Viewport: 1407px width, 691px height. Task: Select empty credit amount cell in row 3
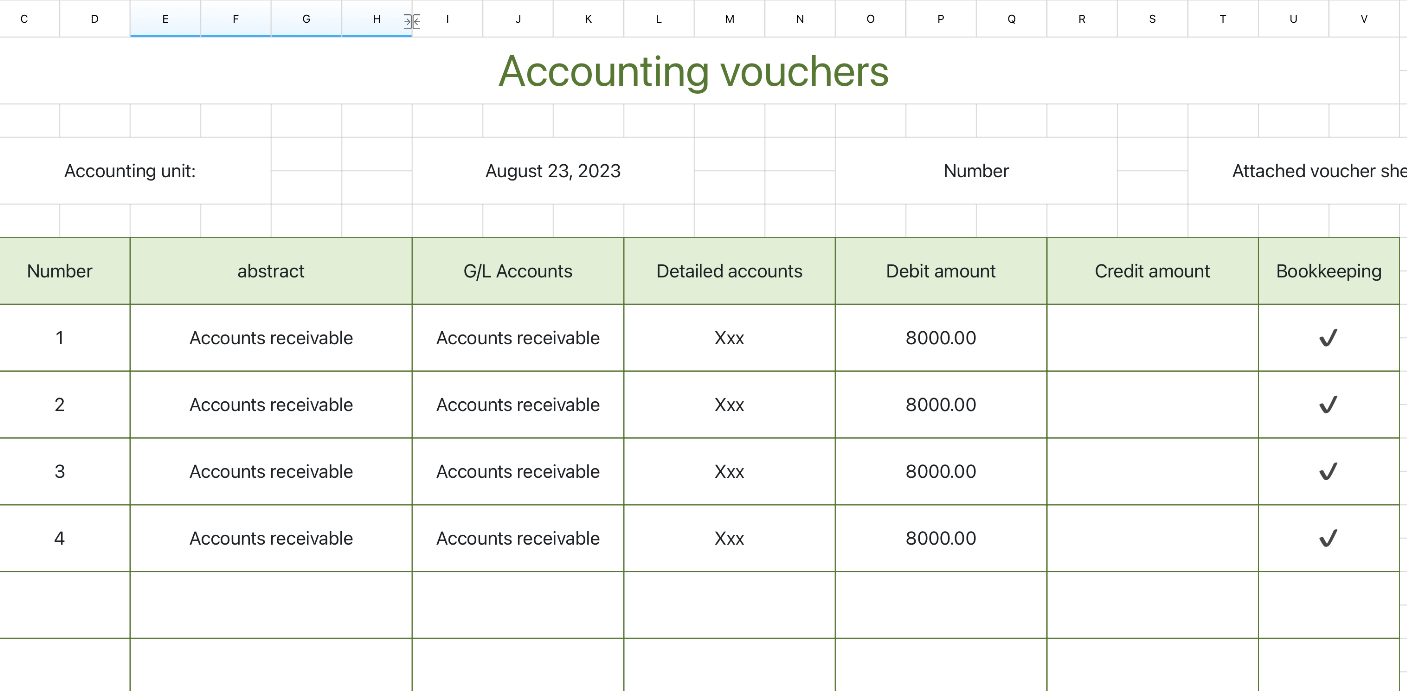1152,472
